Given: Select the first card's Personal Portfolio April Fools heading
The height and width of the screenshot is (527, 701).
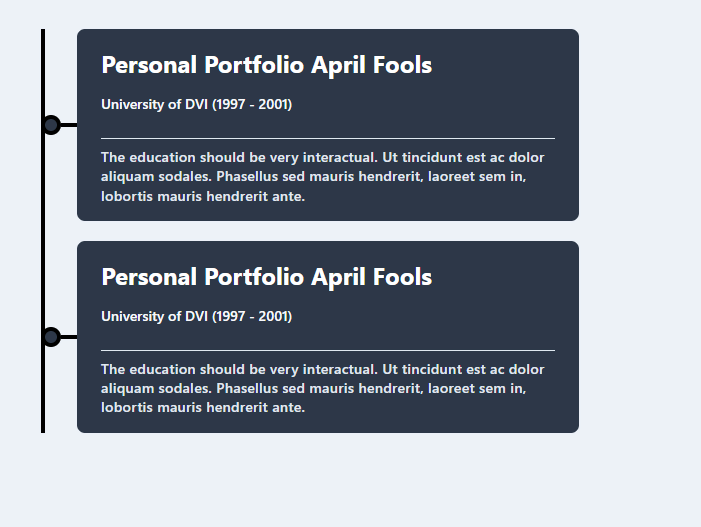Looking at the screenshot, I should coord(266,65).
